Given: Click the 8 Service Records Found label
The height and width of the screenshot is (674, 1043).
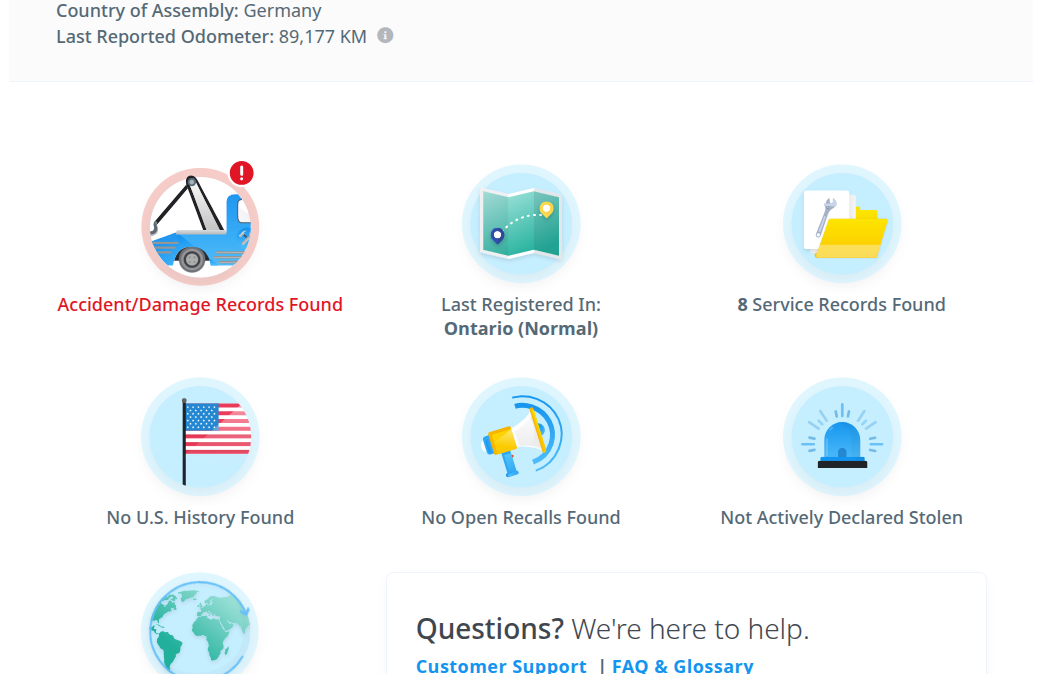Looking at the screenshot, I should coord(841,305).
